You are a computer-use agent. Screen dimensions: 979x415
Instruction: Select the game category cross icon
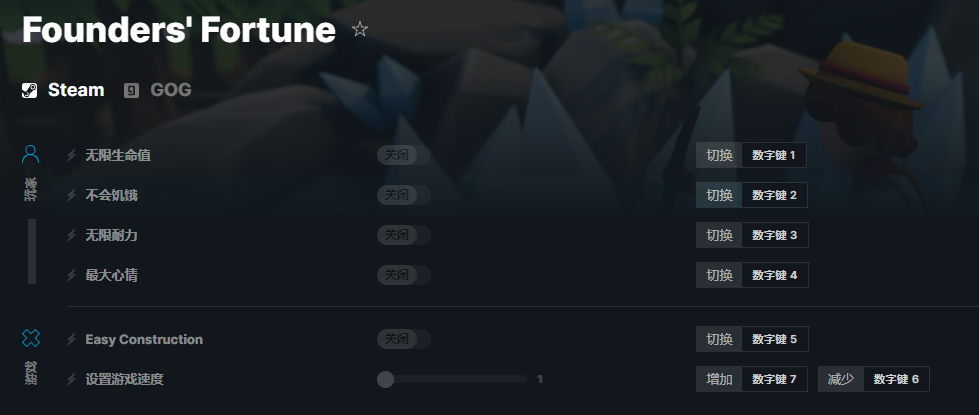tap(31, 338)
